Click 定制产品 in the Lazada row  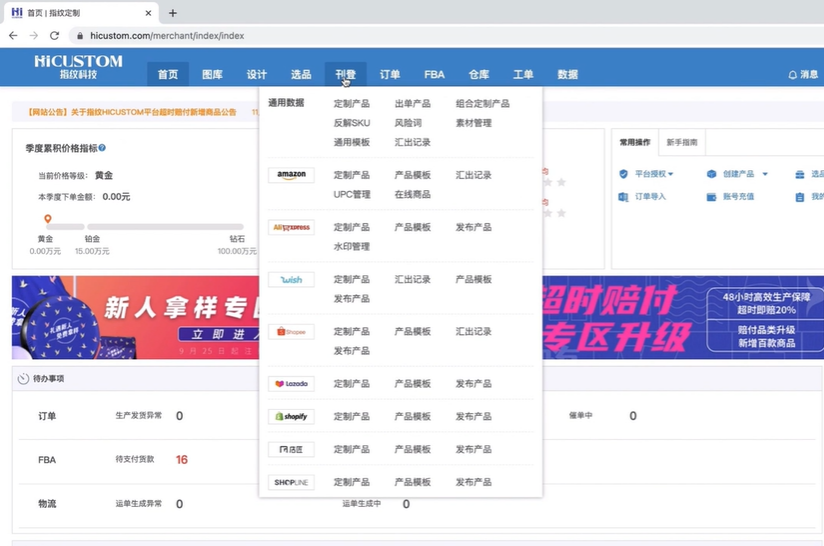pyautogui.click(x=352, y=384)
